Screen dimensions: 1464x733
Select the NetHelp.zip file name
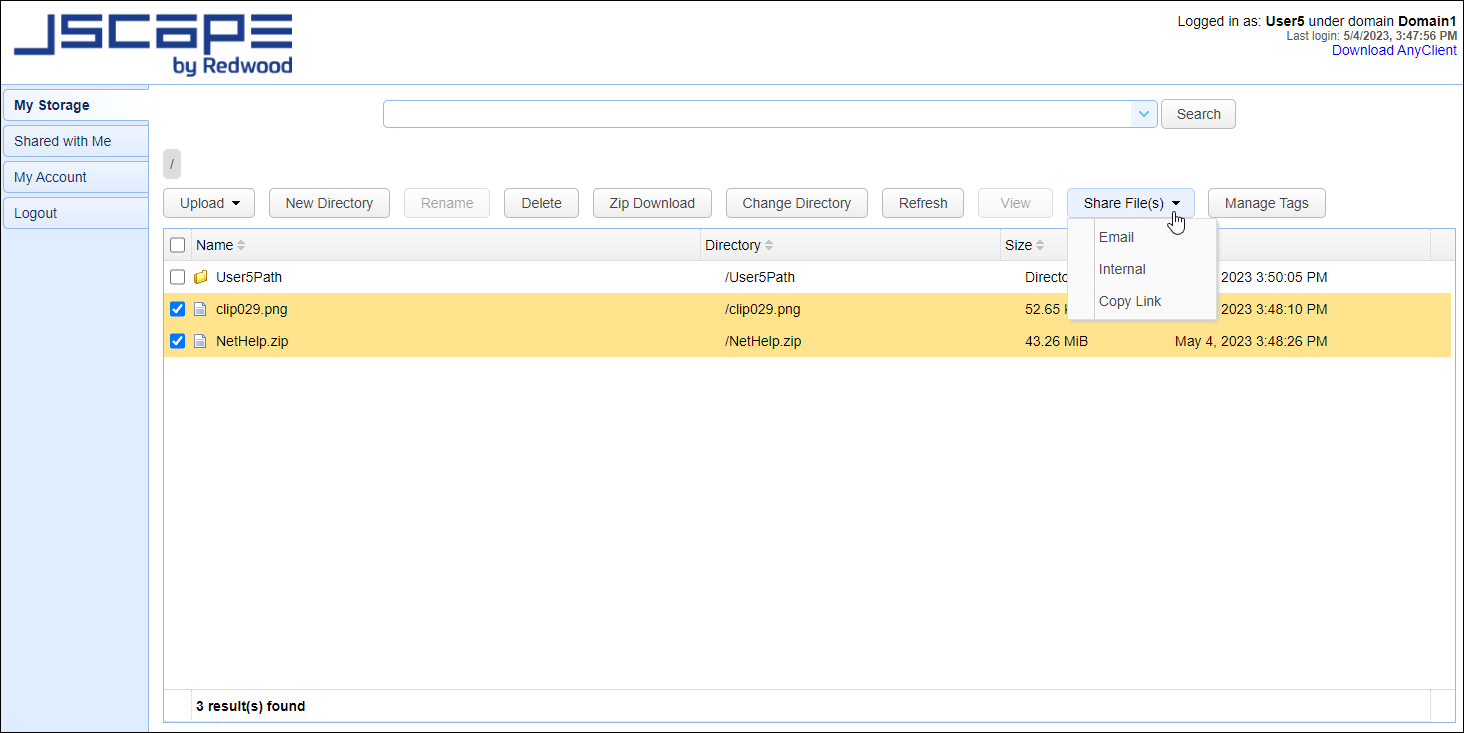252,341
